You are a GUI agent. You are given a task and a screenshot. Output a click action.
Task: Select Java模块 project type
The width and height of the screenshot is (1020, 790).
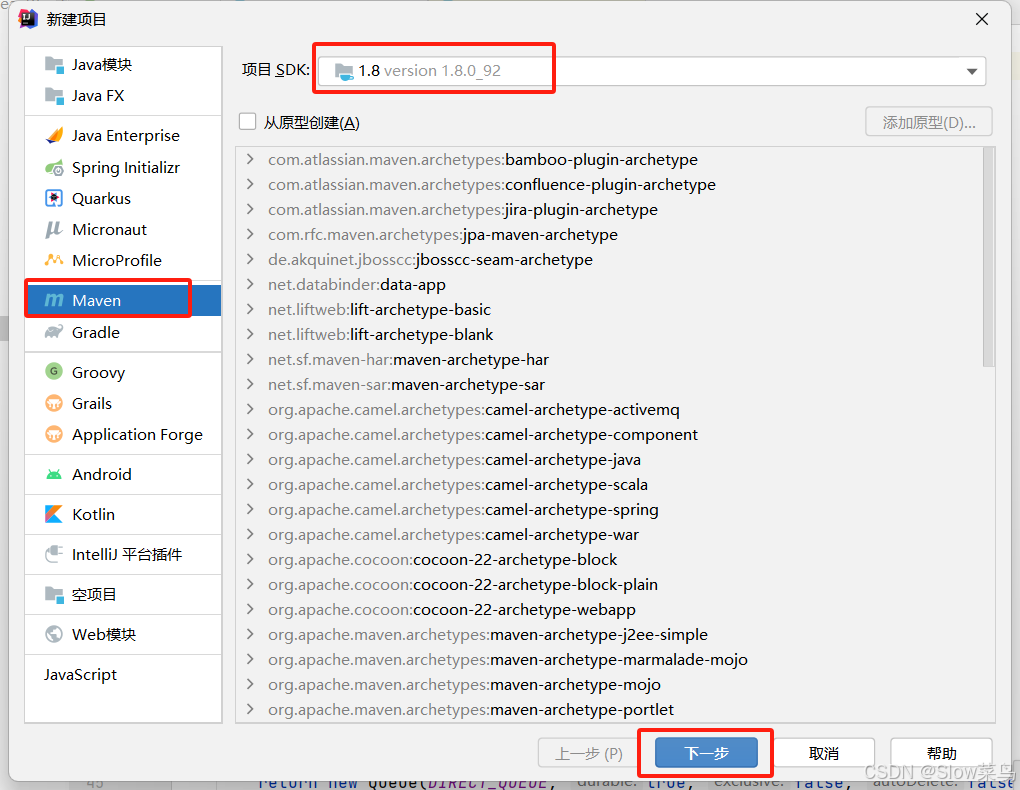[x=123, y=64]
